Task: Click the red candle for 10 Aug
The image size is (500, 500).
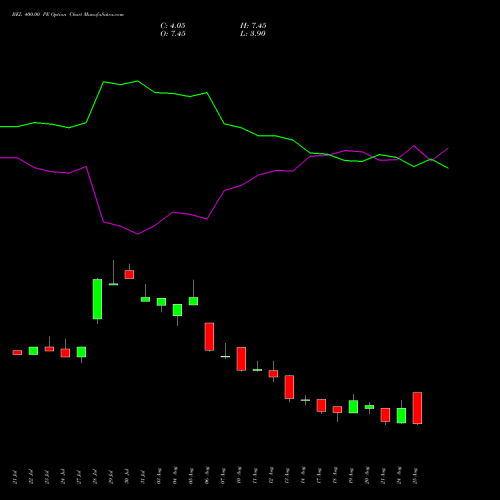Action: tap(241, 359)
